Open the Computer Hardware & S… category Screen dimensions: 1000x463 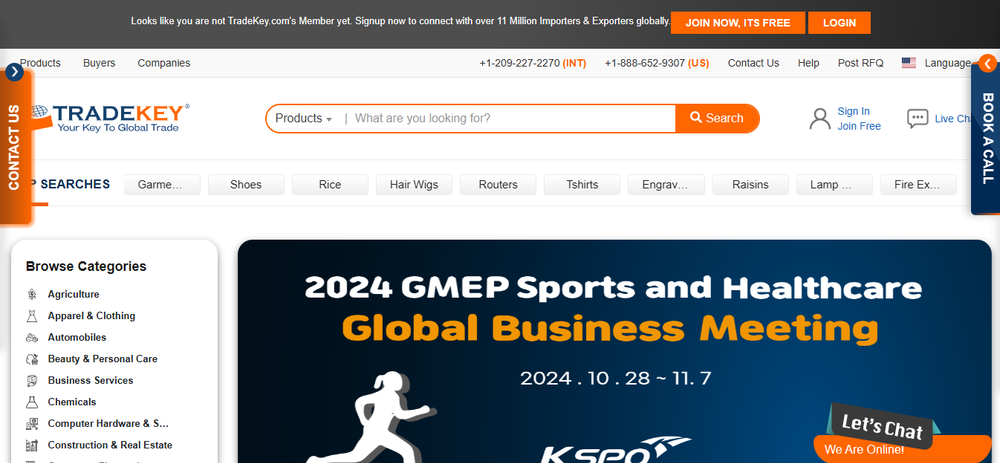[108, 423]
